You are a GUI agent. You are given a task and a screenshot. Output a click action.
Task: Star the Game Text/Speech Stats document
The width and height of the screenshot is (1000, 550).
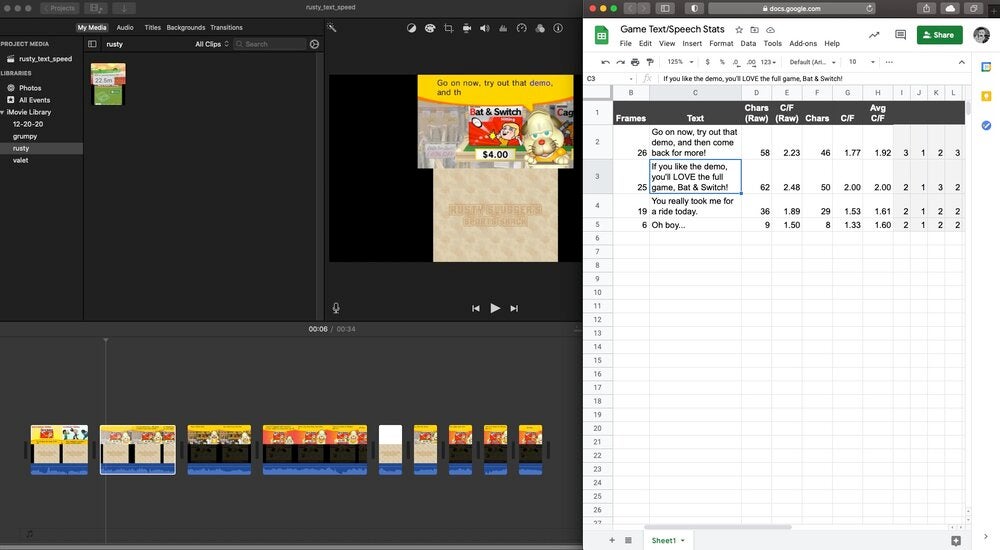[x=739, y=30]
